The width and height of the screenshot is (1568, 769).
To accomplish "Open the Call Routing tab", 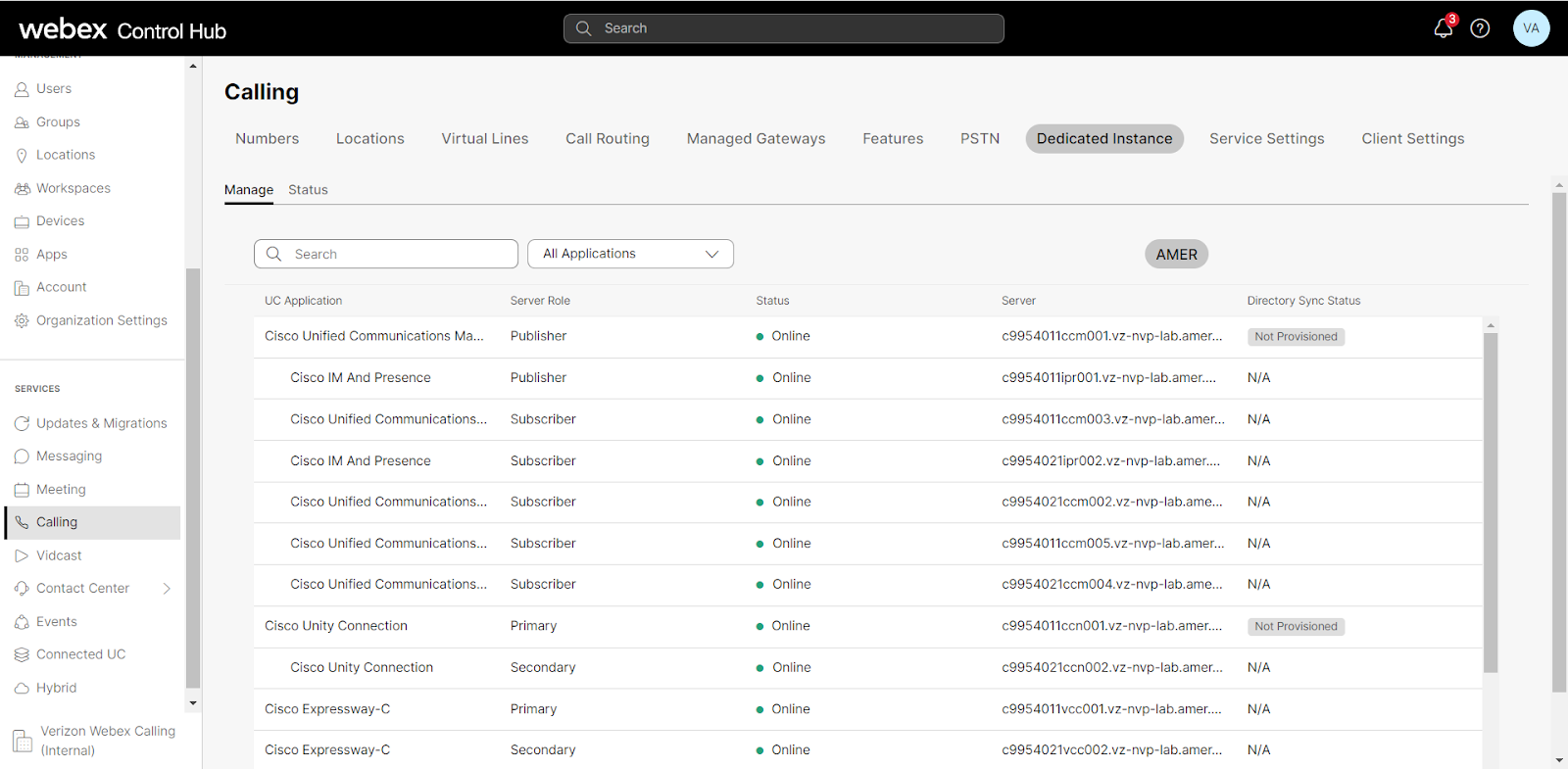I will pos(608,139).
